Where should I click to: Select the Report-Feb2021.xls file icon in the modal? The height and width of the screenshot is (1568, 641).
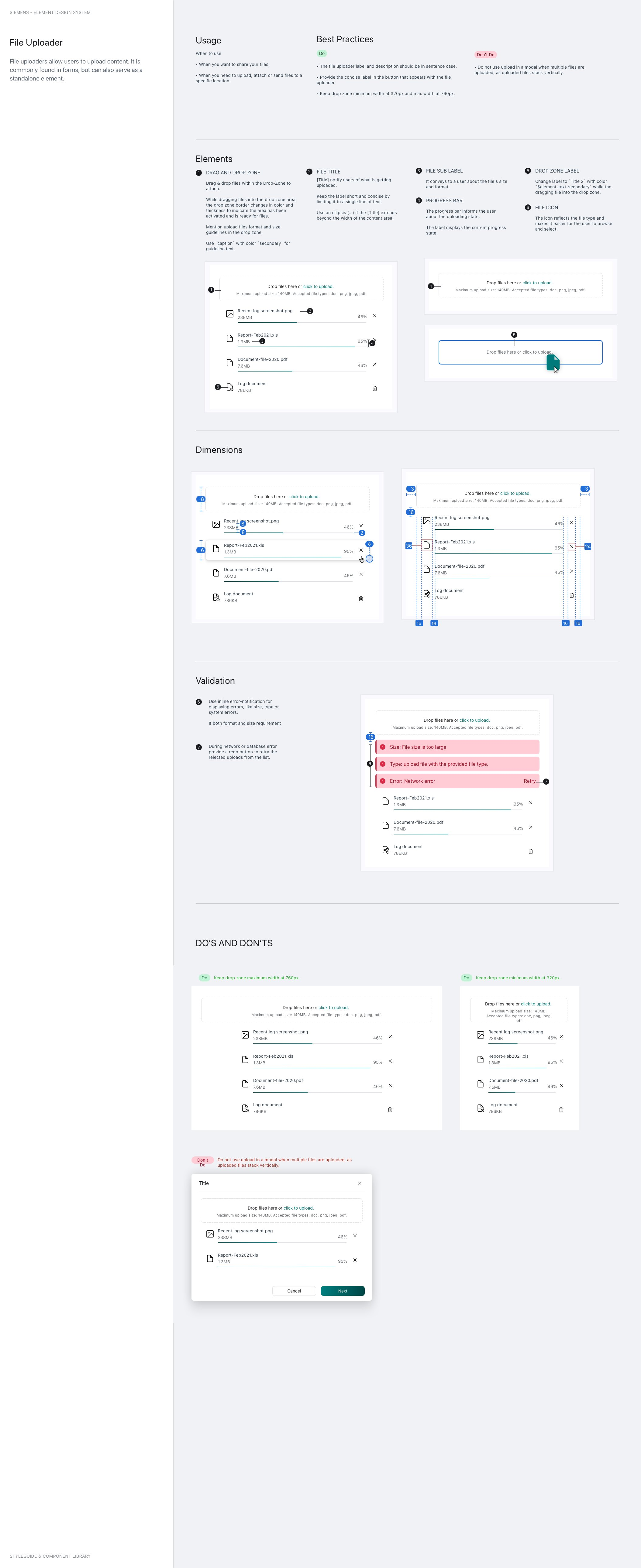tap(210, 1258)
